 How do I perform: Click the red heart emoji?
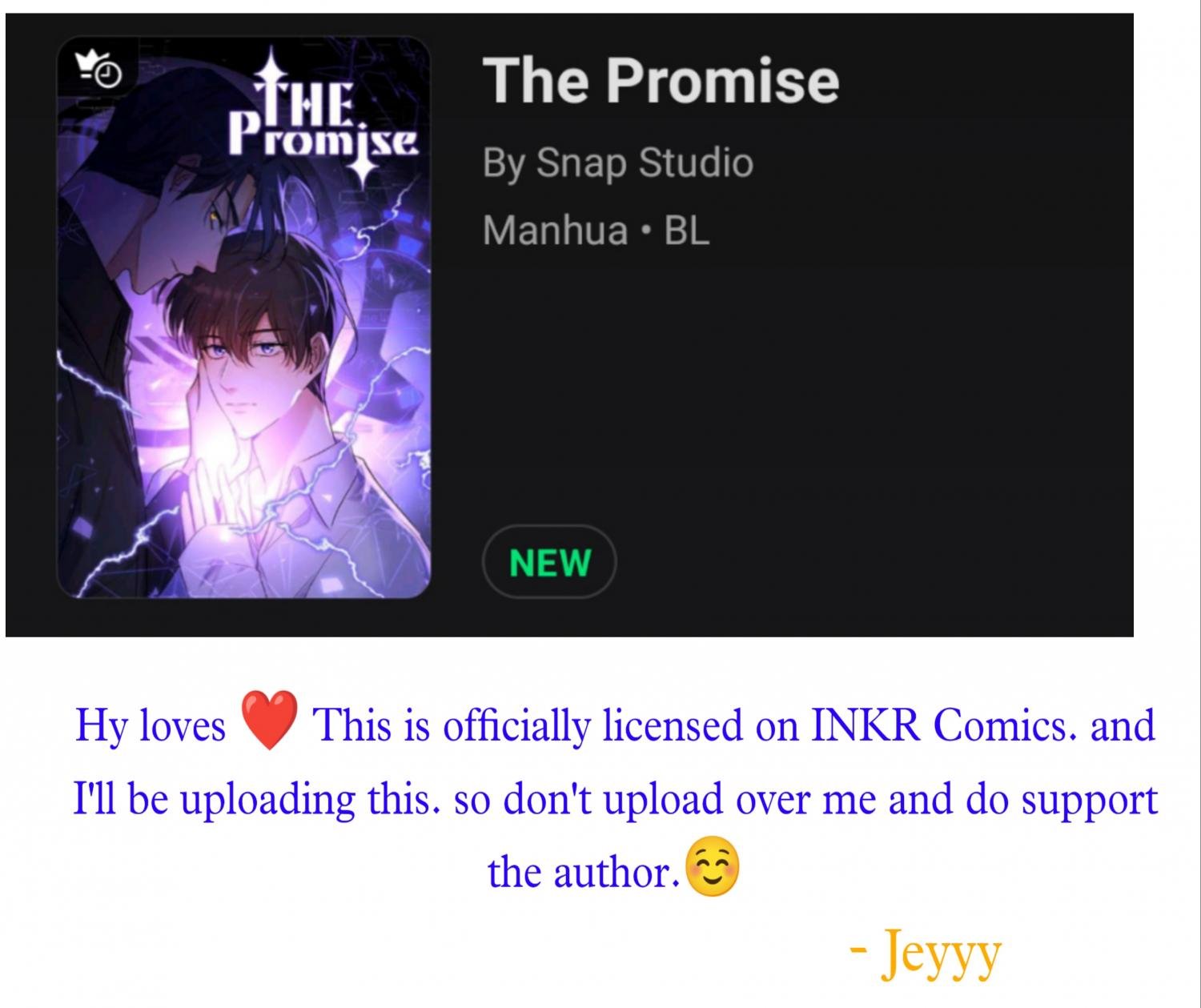pos(270,721)
